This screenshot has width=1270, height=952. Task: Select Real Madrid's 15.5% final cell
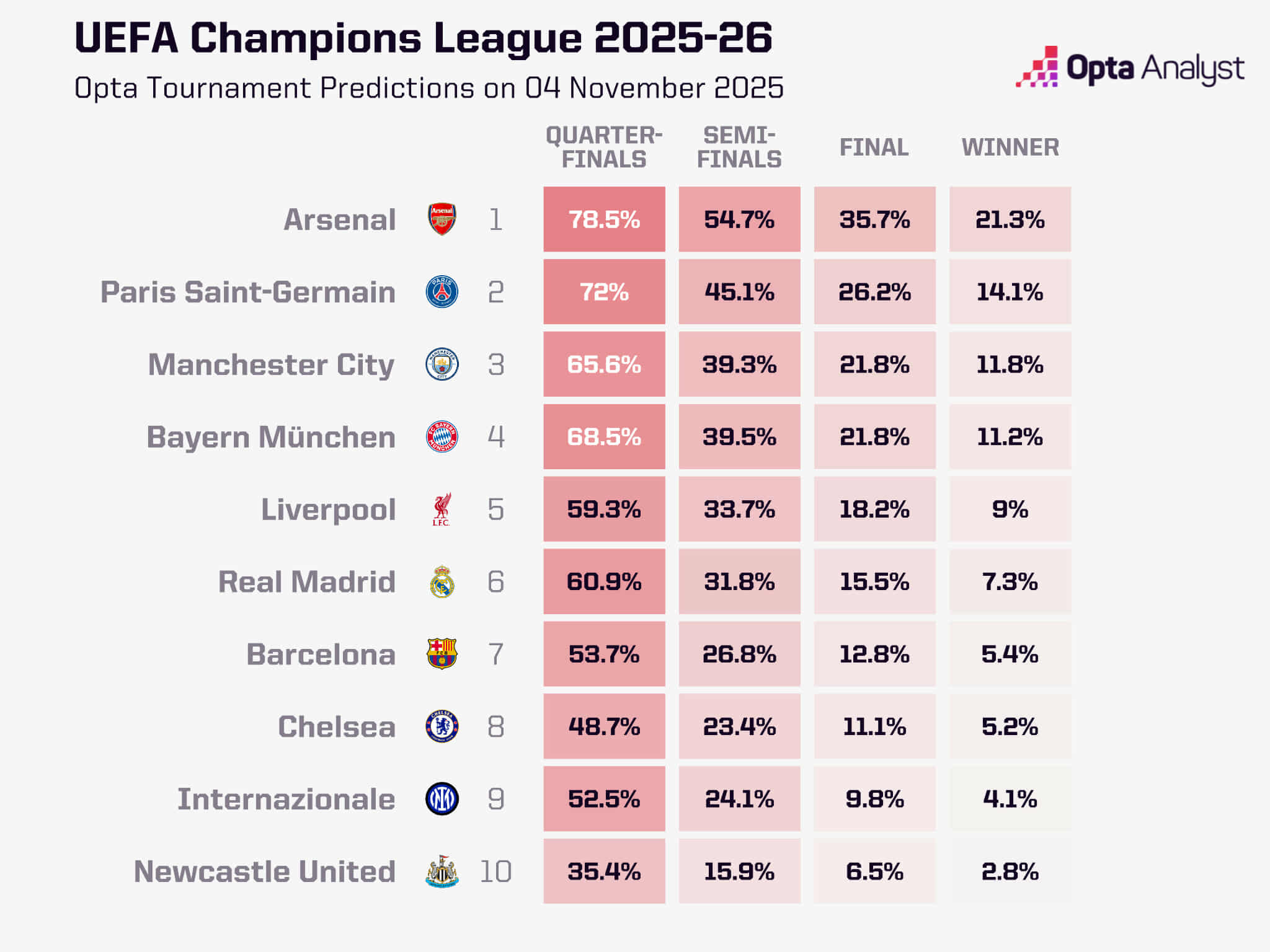[x=874, y=582]
